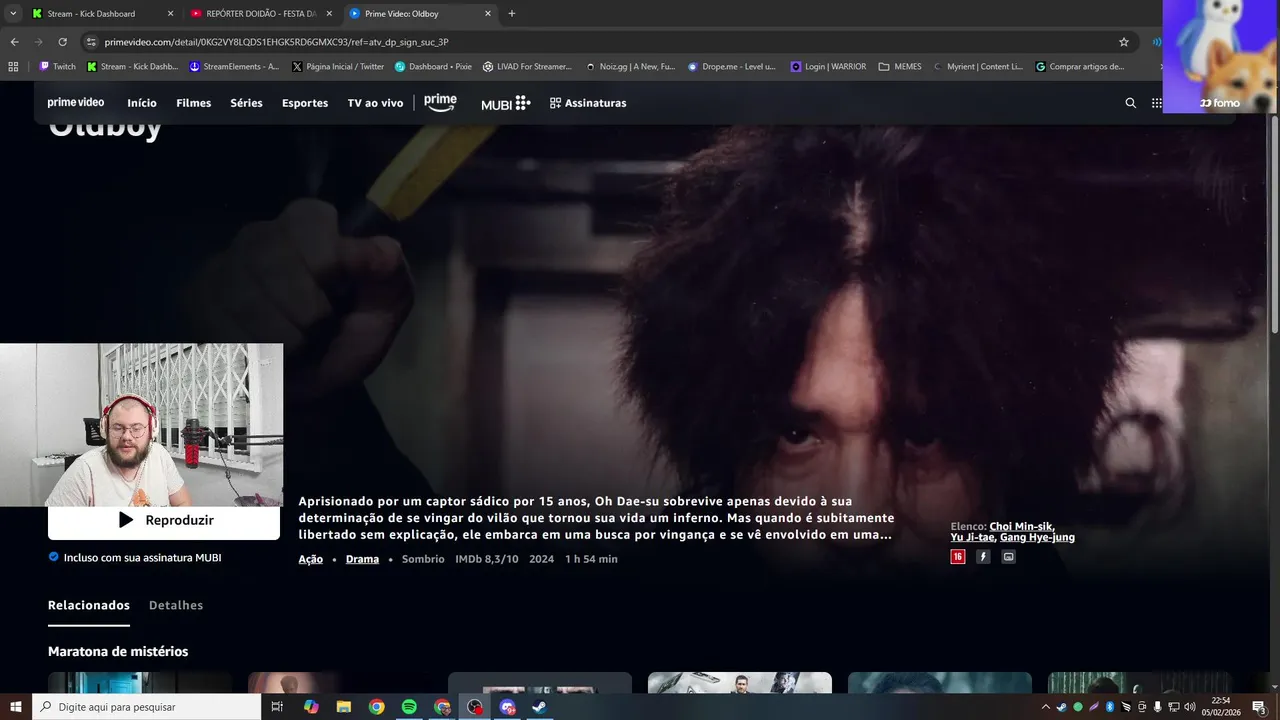Play Oldboy with Reproduzir button
The height and width of the screenshot is (720, 1280).
point(164,520)
